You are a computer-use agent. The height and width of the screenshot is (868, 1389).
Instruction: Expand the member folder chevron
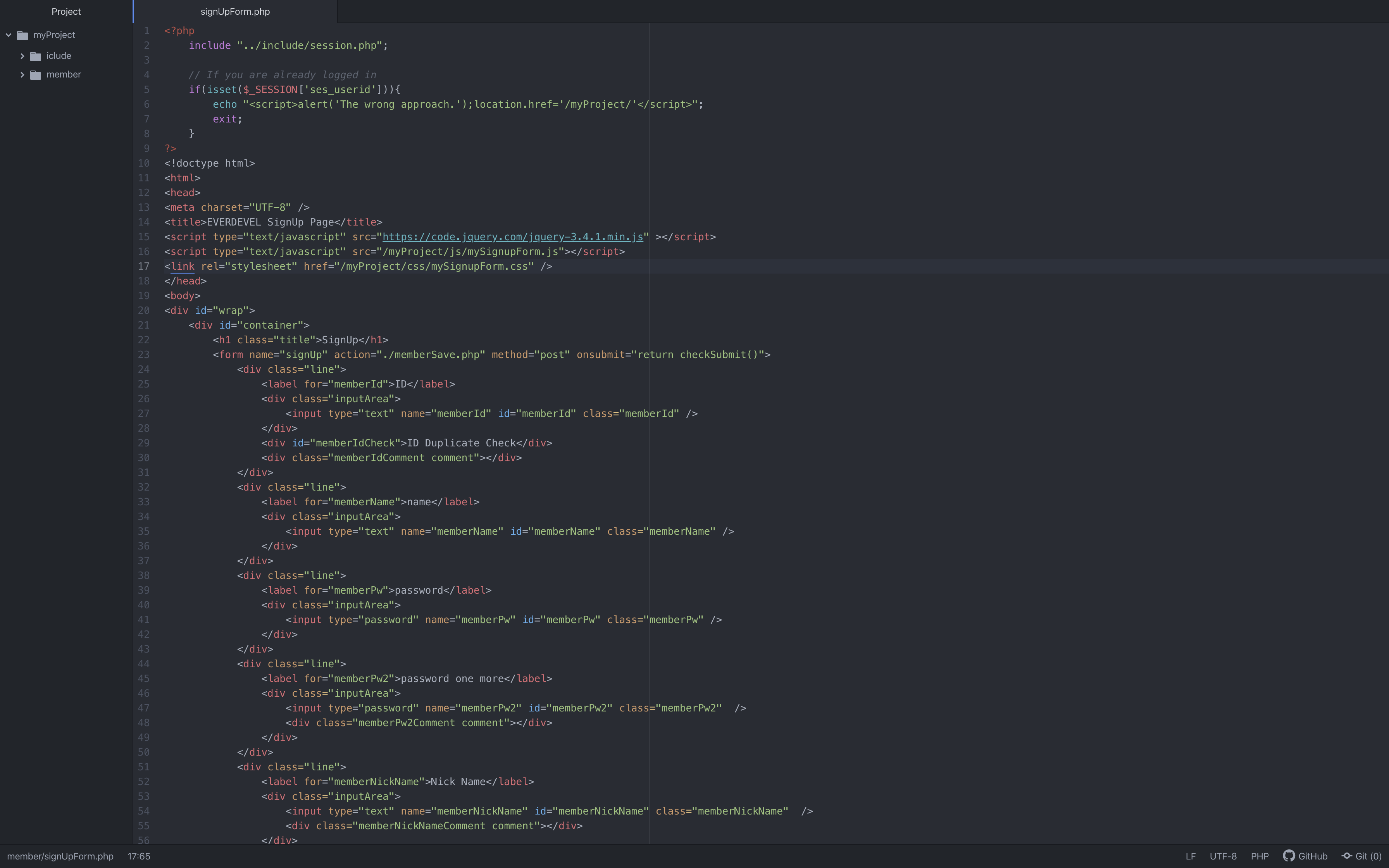22,75
